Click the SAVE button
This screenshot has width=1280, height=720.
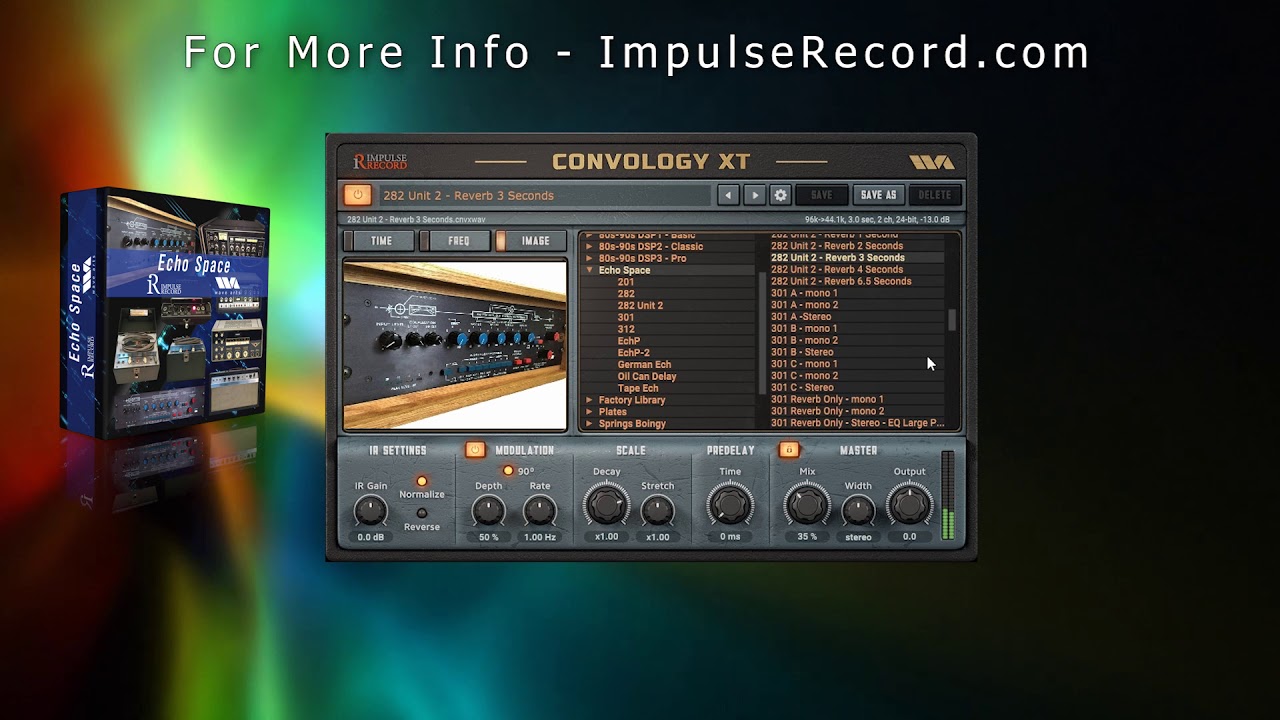pos(821,195)
